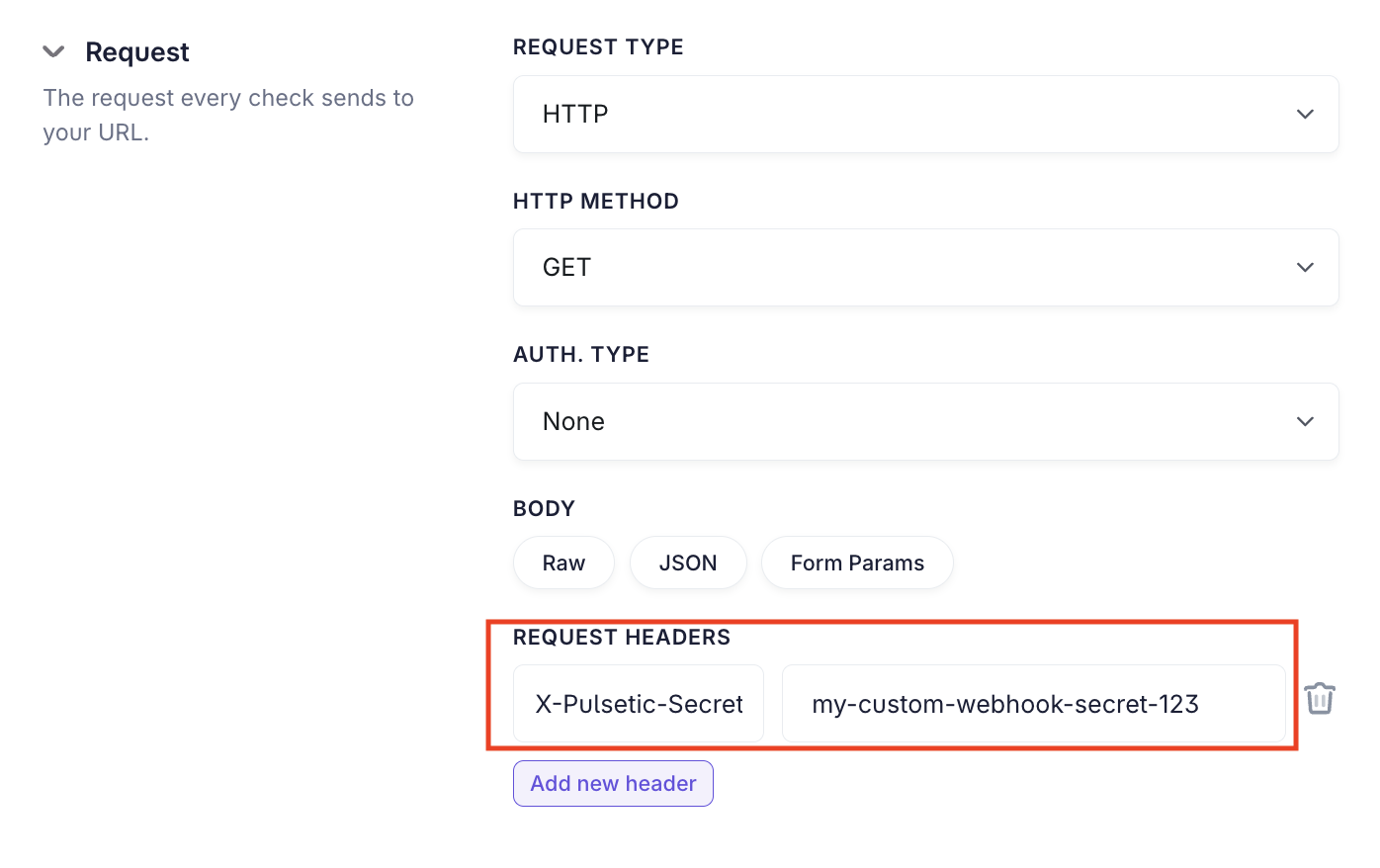Click the arrow icon in Auth. Type field
Screen dimensions: 1380x868
(1305, 421)
